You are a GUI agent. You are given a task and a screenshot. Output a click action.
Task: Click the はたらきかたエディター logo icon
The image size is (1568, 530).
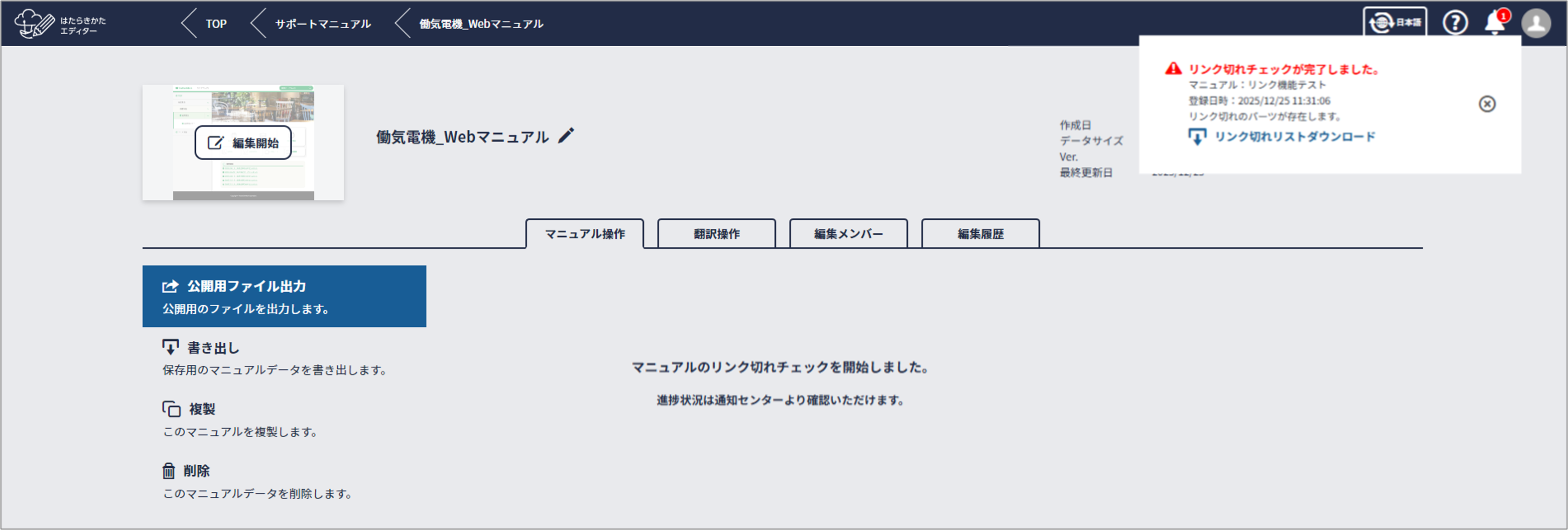pyautogui.click(x=34, y=24)
